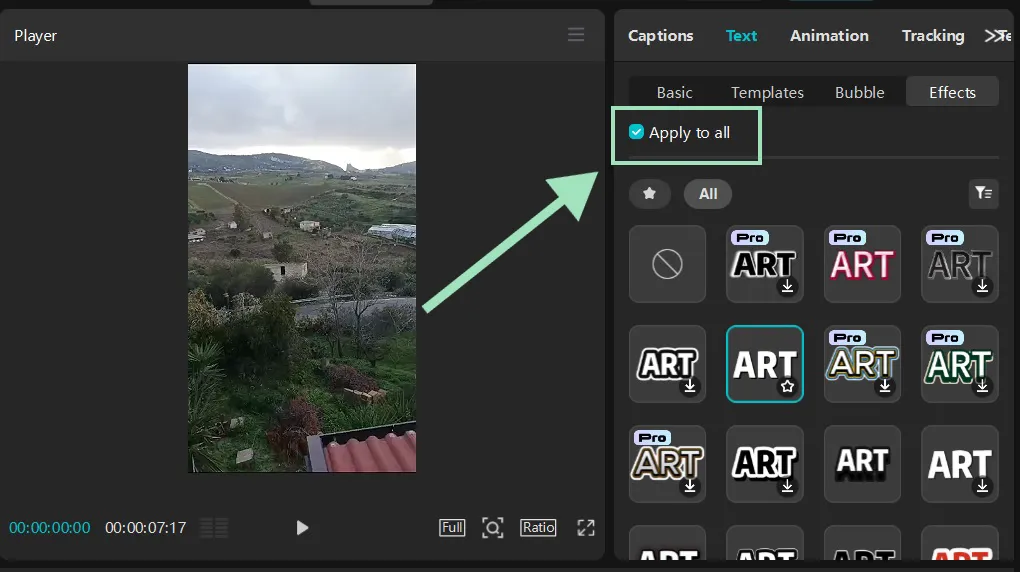Select the small white ART effect with black shadow
The image size is (1020, 572).
tap(862, 464)
